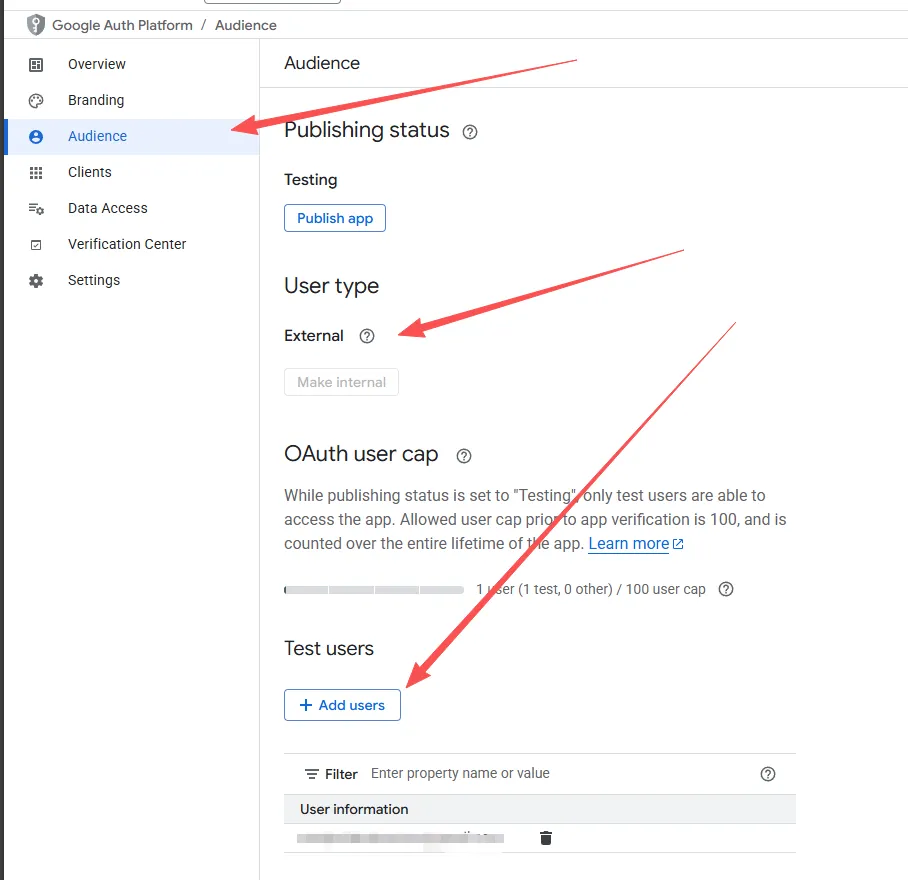
Task: Click the Filter lines icon
Action: 312,774
